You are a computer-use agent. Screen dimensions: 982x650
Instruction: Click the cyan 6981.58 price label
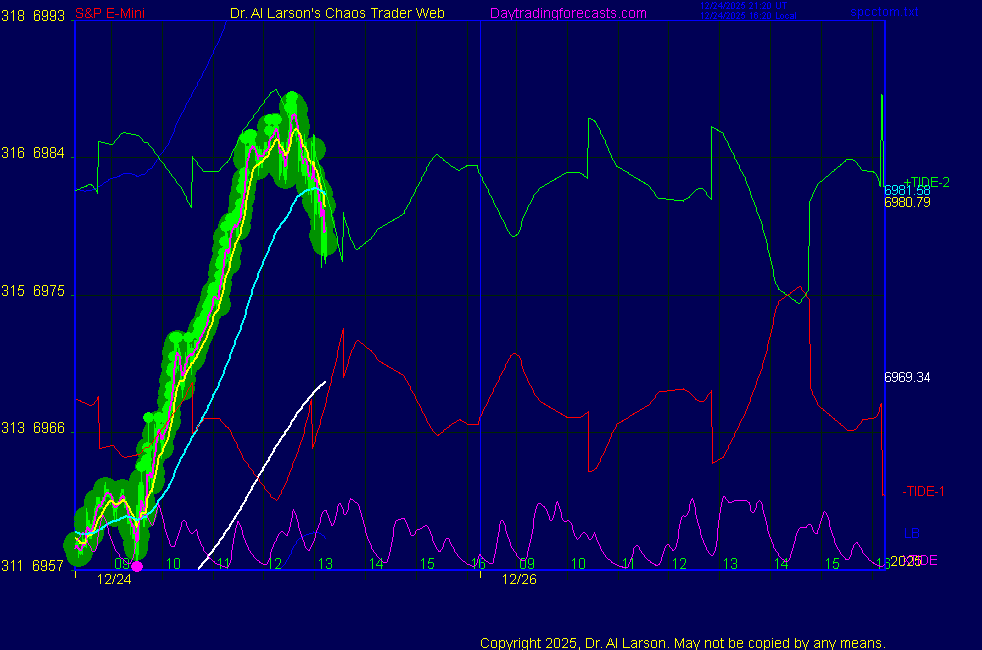coord(907,190)
